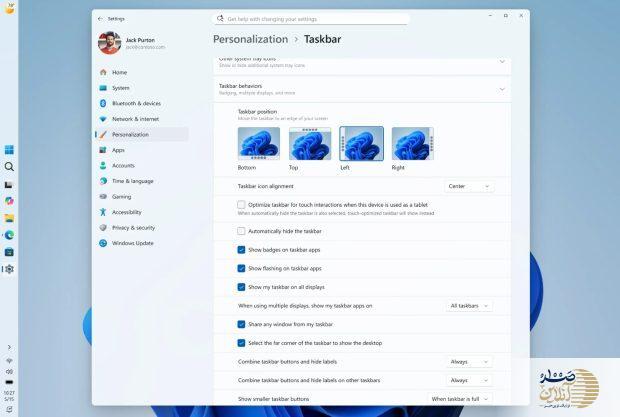Open Time & language category
620x417 pixels.
point(142,181)
